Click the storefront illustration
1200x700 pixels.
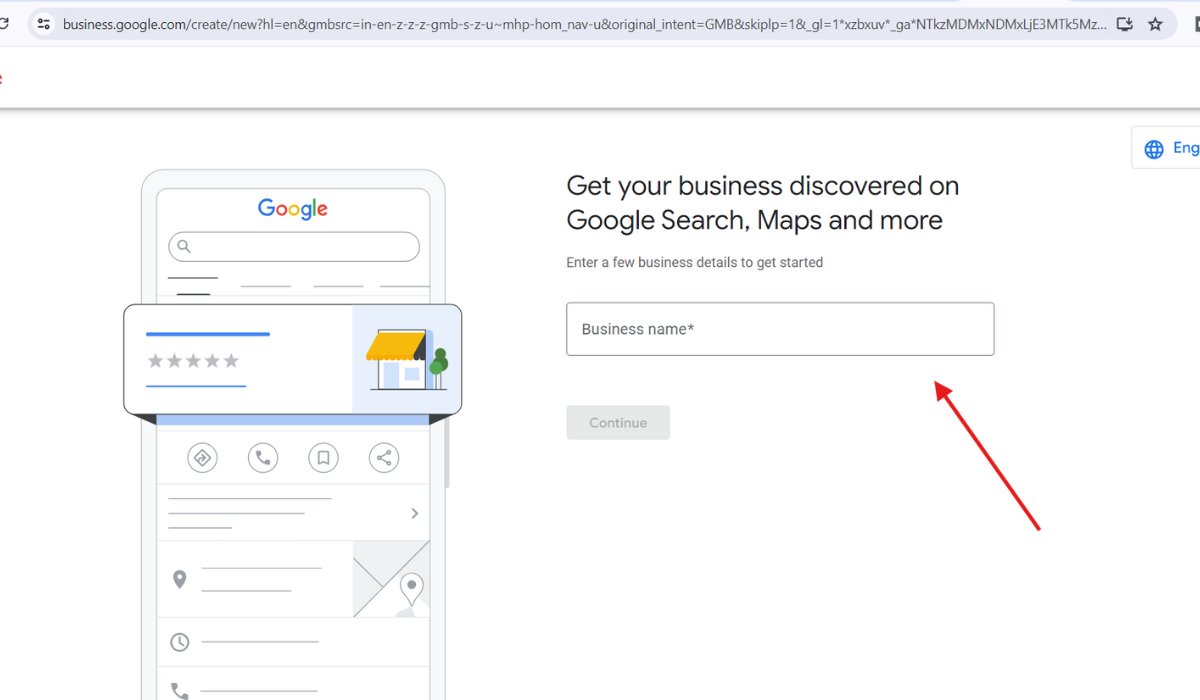(407, 359)
